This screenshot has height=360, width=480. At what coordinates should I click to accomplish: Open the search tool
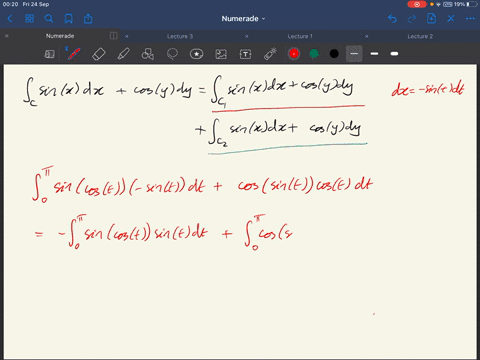(49, 19)
